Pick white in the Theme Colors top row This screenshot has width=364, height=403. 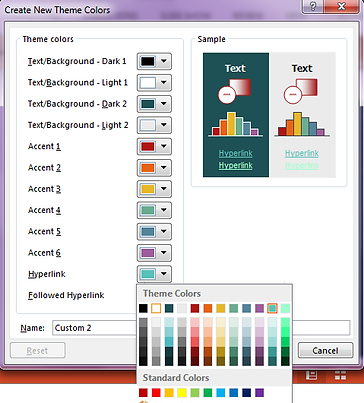point(156,308)
